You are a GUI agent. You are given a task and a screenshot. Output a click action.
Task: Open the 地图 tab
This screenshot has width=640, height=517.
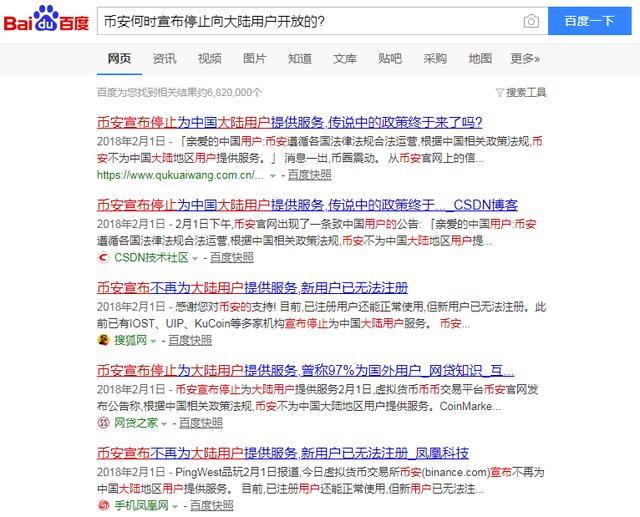480,59
